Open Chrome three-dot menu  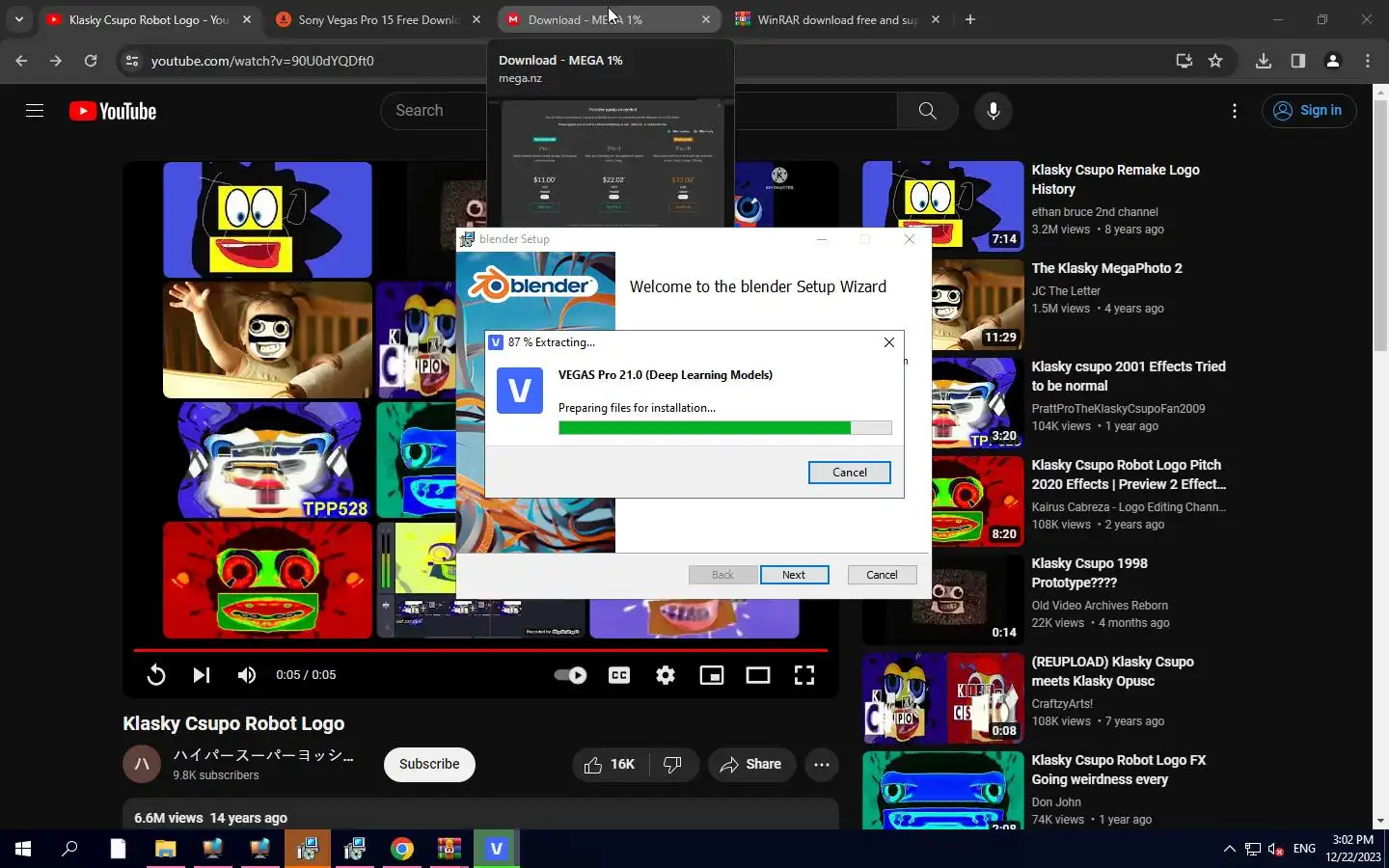pyautogui.click(x=1368, y=61)
